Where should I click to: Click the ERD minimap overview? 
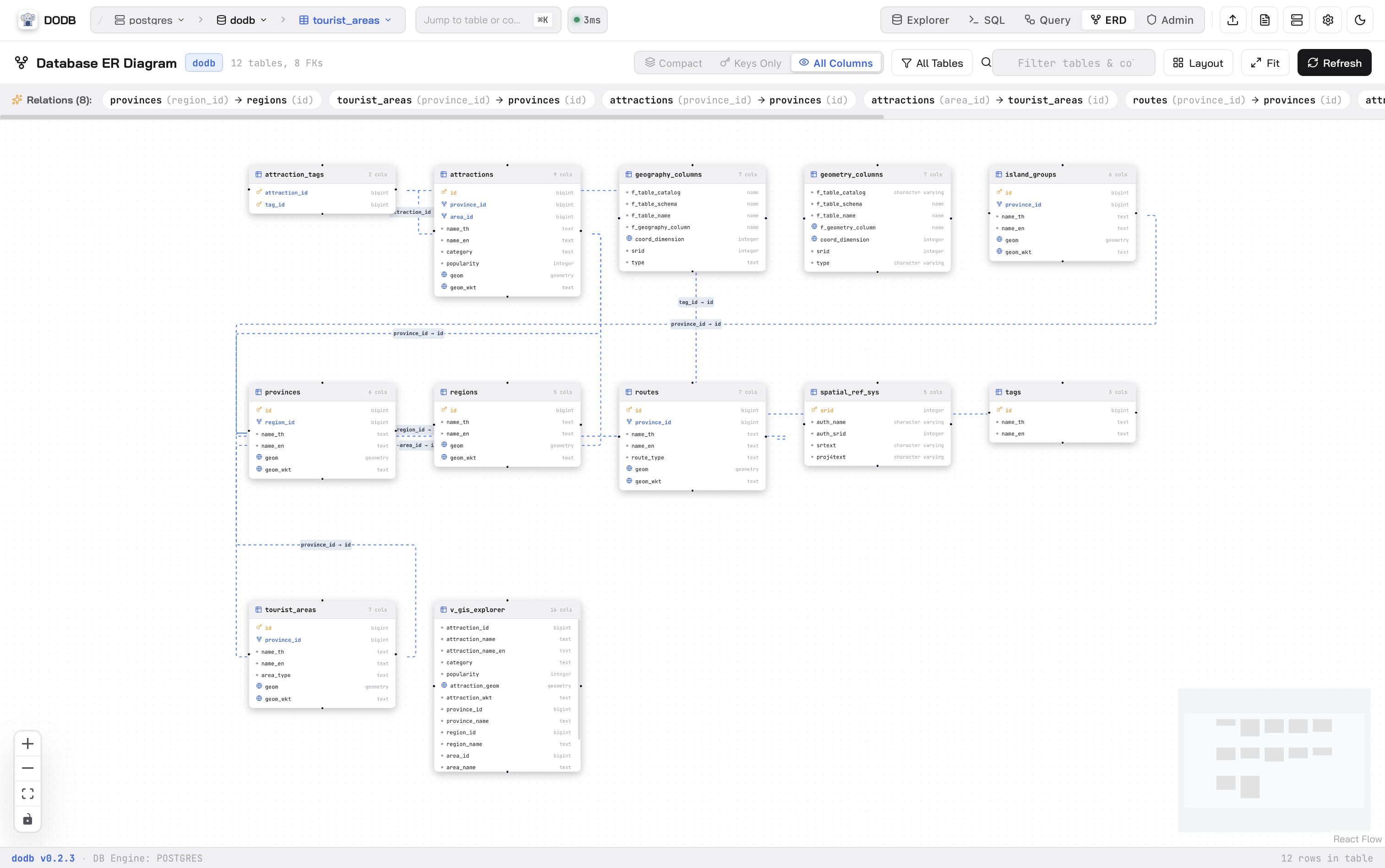[x=1274, y=759]
